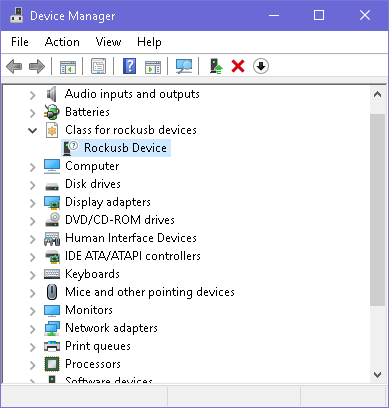Click the scrollbar up arrow

(377, 95)
